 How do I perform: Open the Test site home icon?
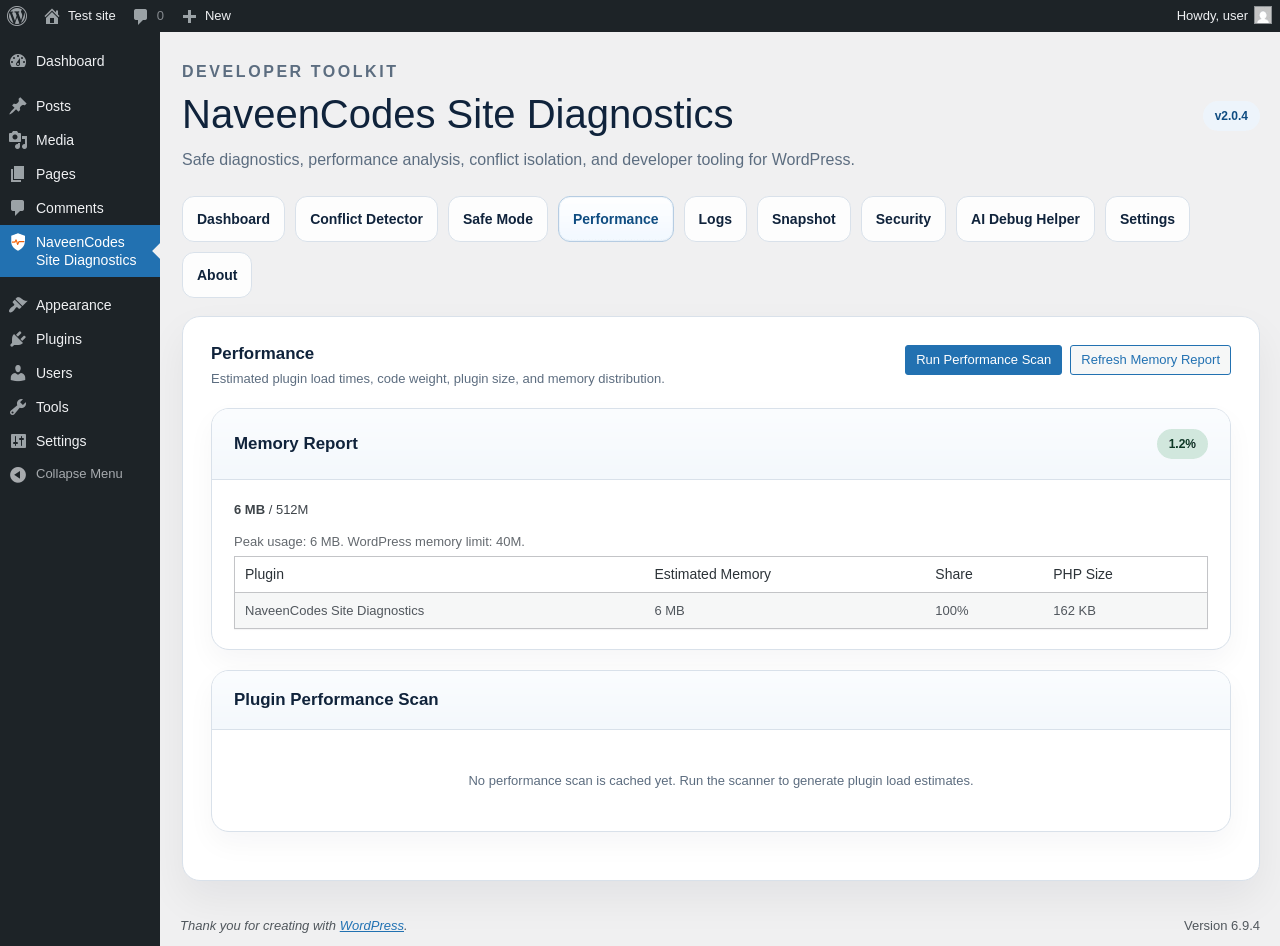coord(52,16)
